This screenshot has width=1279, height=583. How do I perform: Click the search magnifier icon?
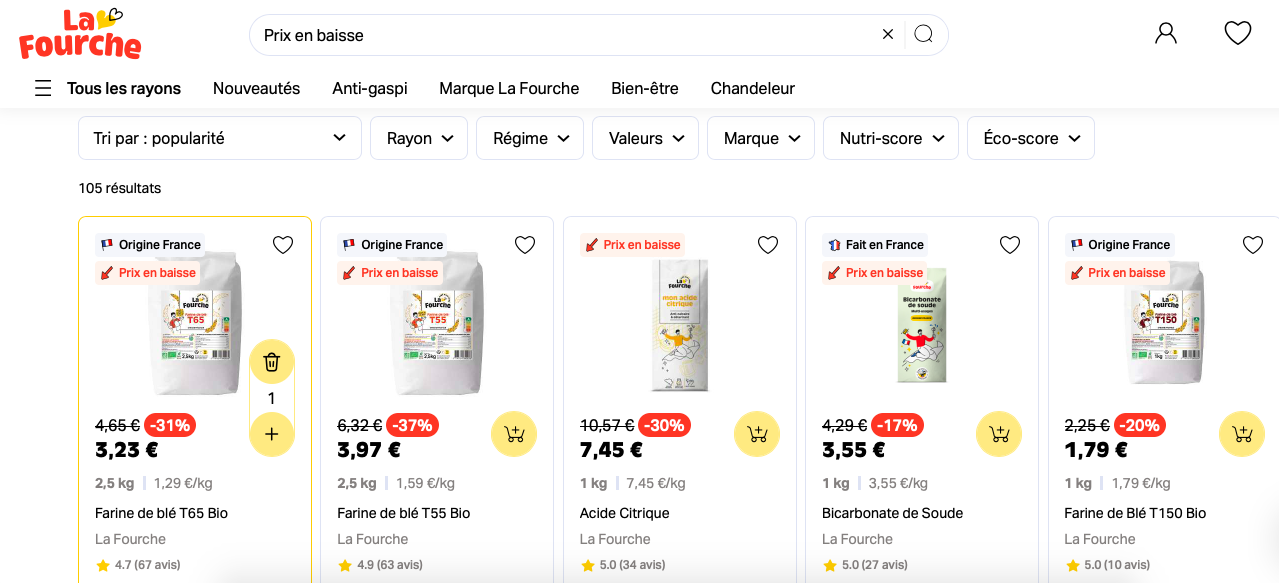922,33
